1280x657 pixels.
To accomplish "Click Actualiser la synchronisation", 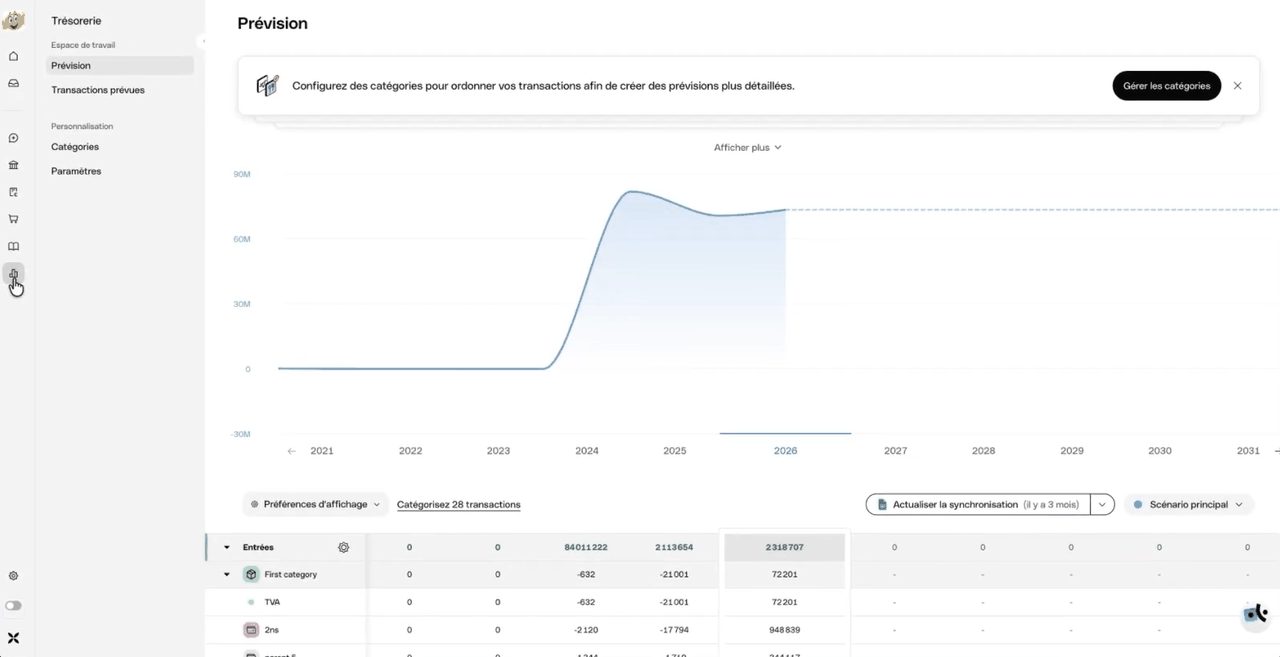I will pos(978,505).
